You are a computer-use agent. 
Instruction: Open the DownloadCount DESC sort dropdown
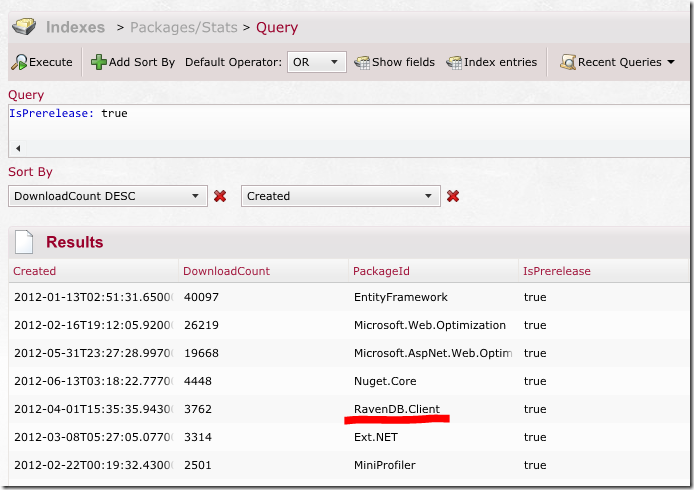point(108,196)
